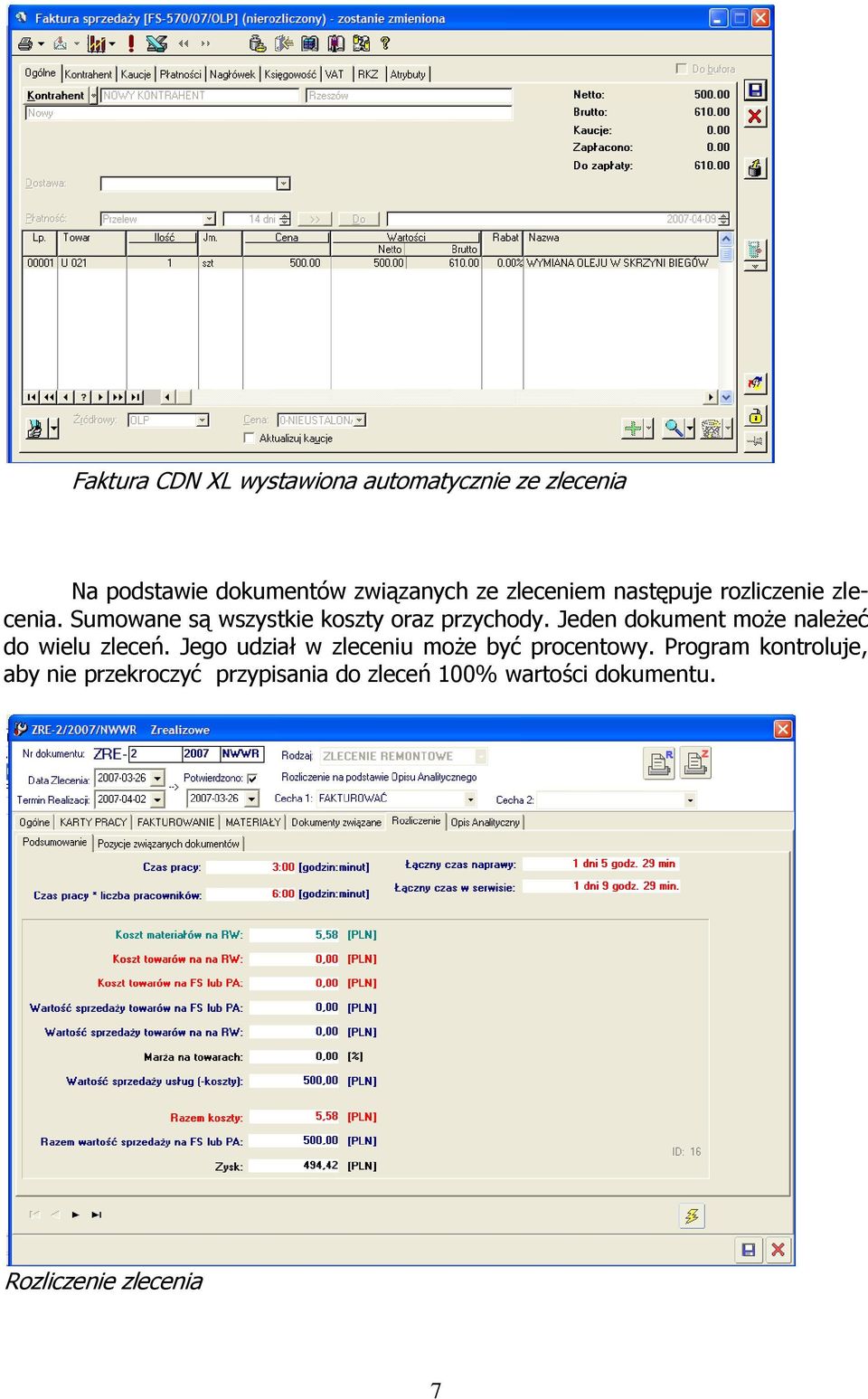Open the Cena 0-NIEUSTALONA dropdown
This screenshot has width=868, height=1399.
(x=359, y=421)
